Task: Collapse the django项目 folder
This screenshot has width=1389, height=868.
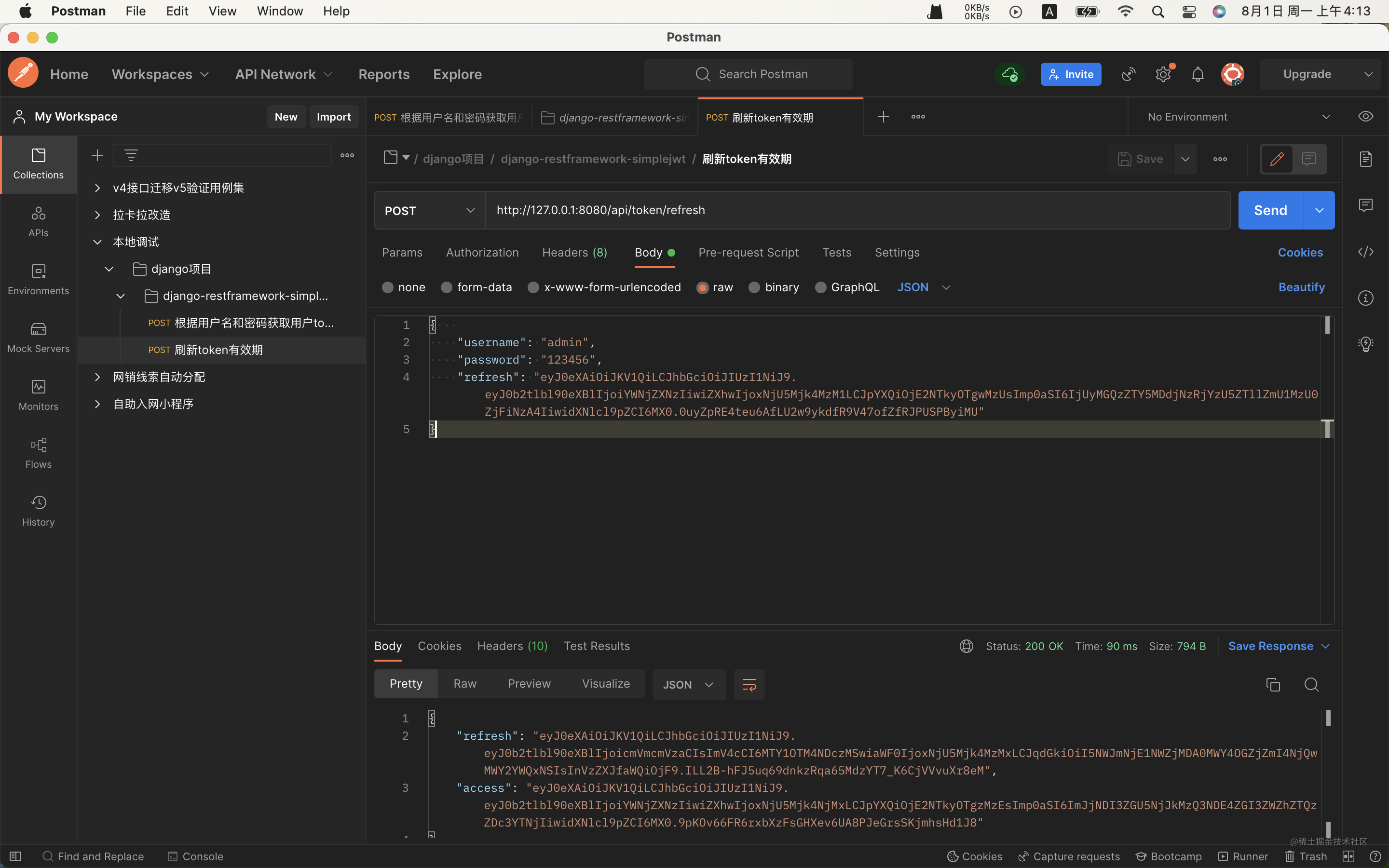Action: coord(109,269)
